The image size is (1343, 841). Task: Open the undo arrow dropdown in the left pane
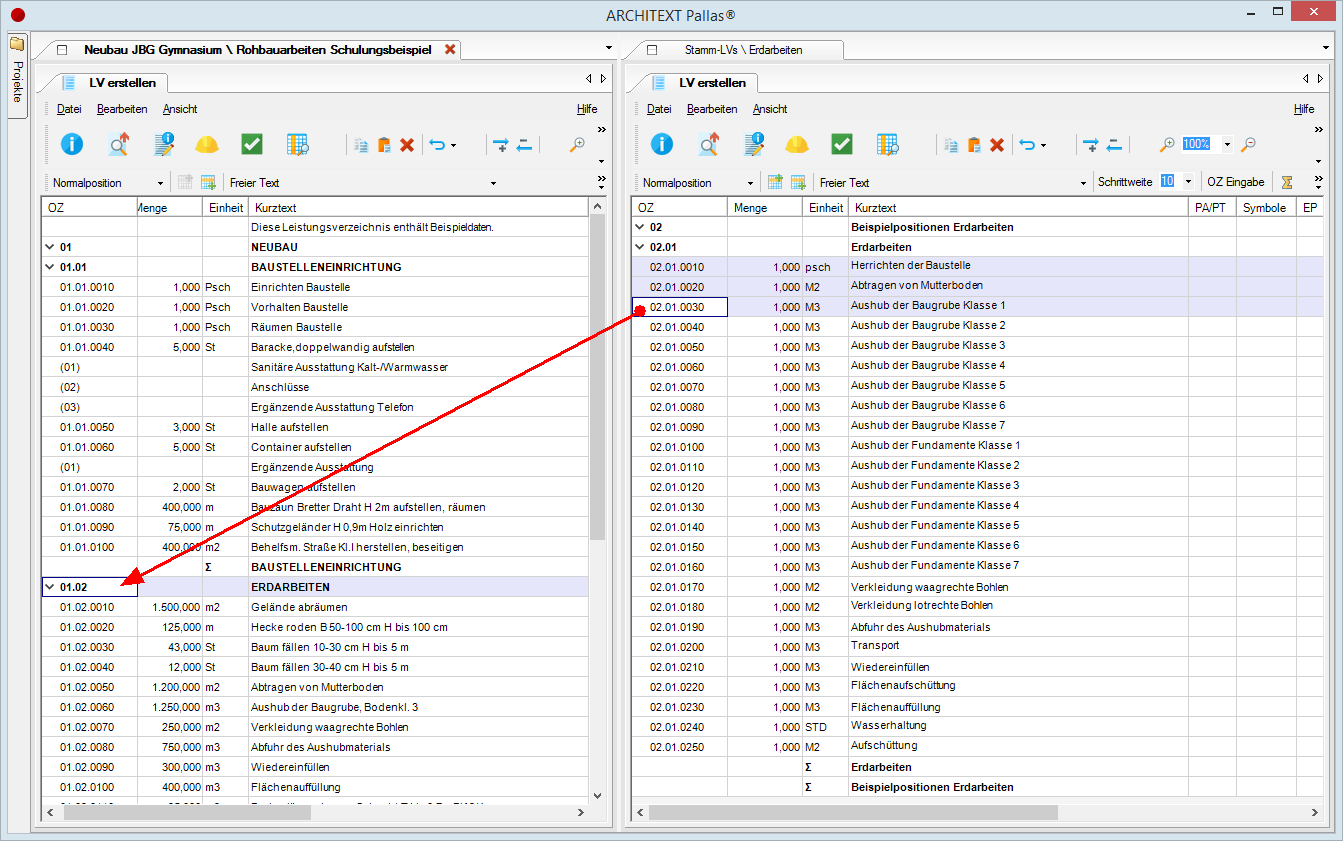pos(453,146)
